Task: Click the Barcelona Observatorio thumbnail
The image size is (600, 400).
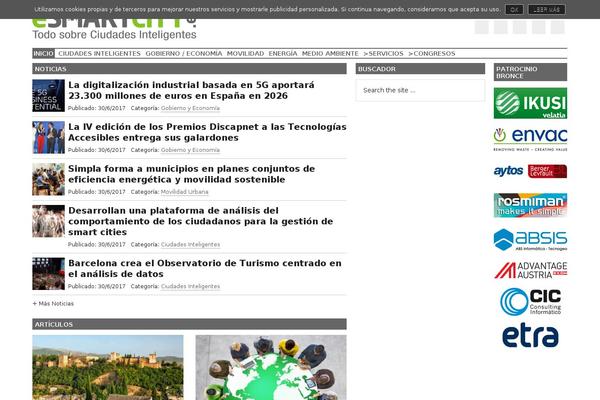Action: coord(49,274)
